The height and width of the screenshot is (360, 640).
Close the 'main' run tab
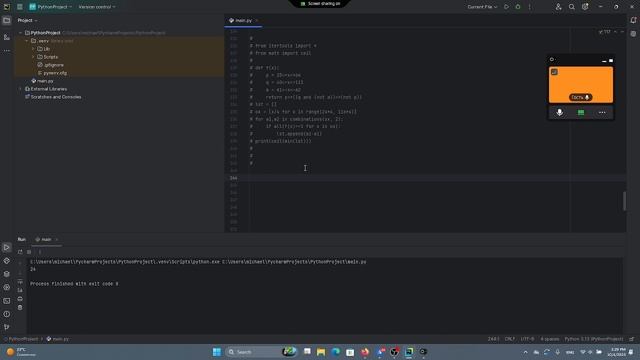click(57, 240)
